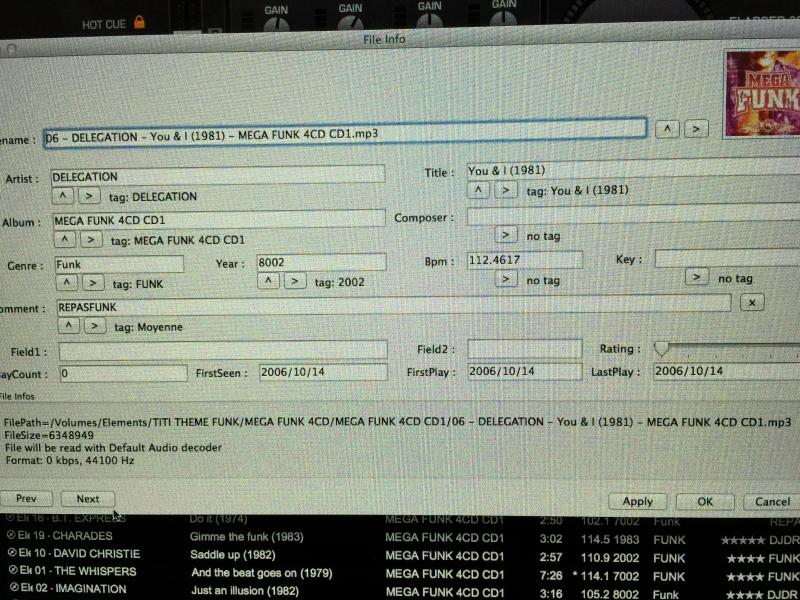Go to the Prev track file info
The height and width of the screenshot is (600, 800).
coord(26,498)
